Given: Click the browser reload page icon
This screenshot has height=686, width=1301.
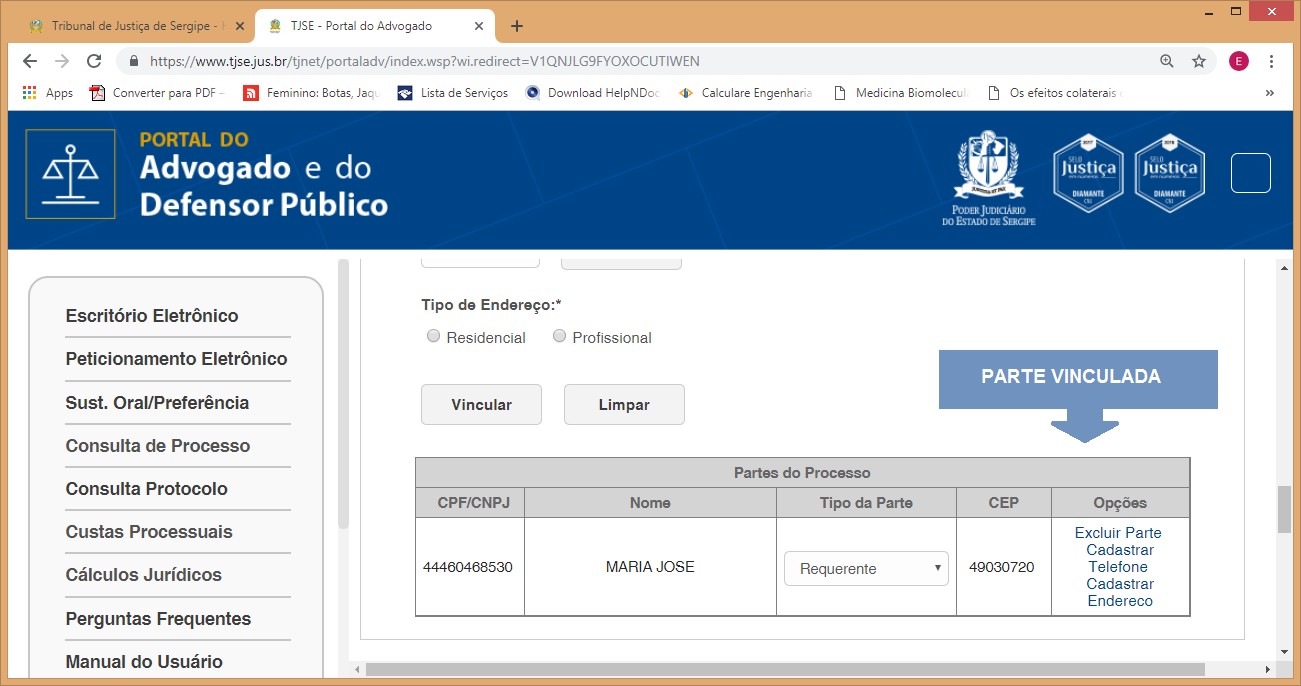Looking at the screenshot, I should point(94,61).
